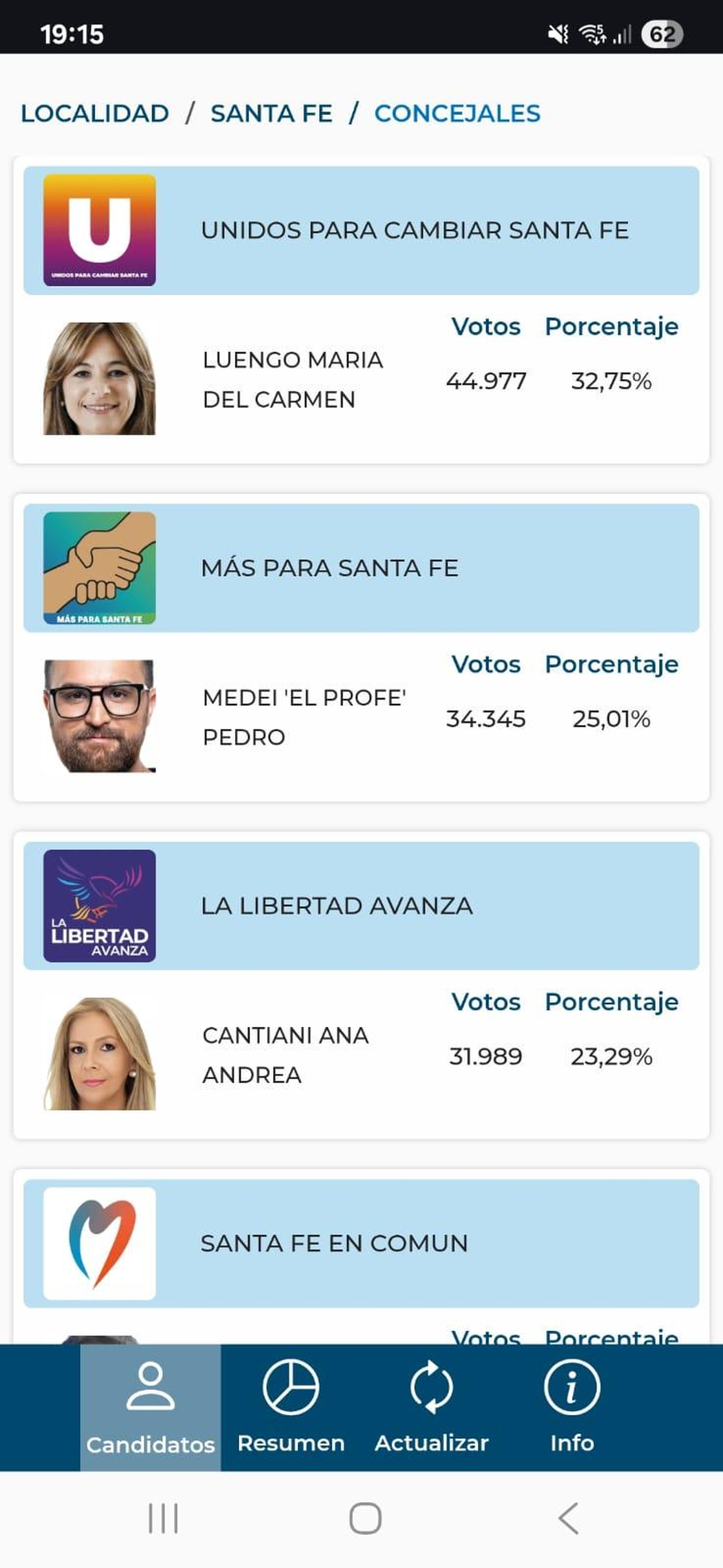Select the candidate name Luengo Maria Del Carmen
The image size is (723, 1568).
[293, 380]
